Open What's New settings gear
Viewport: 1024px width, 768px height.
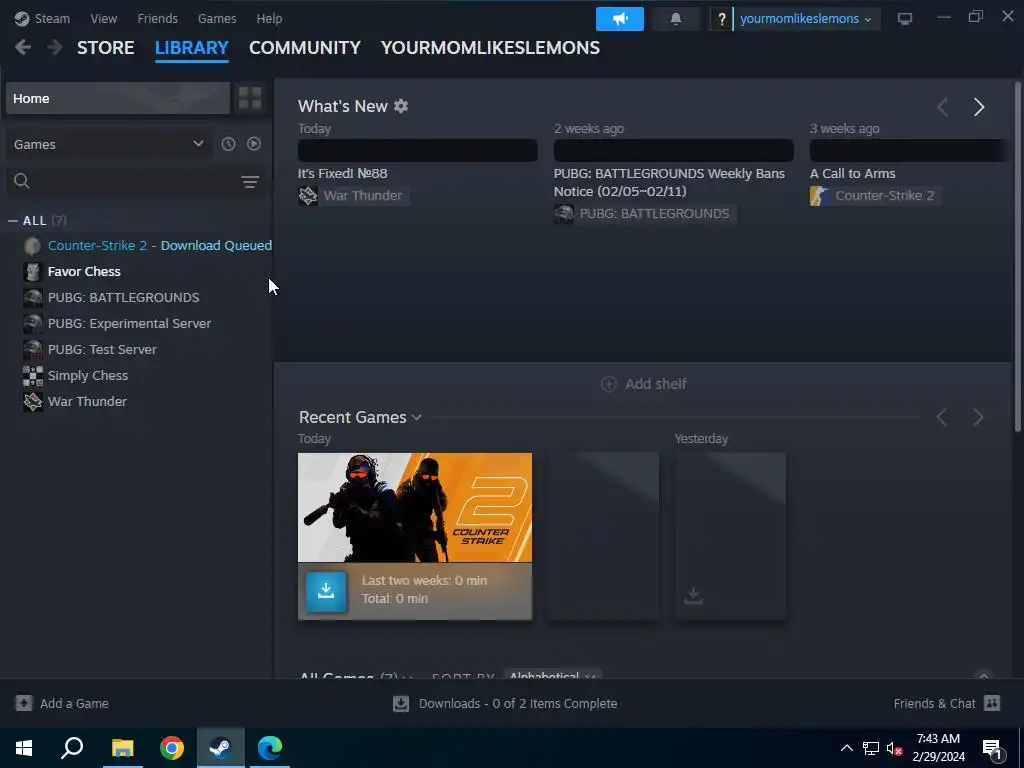tap(401, 106)
